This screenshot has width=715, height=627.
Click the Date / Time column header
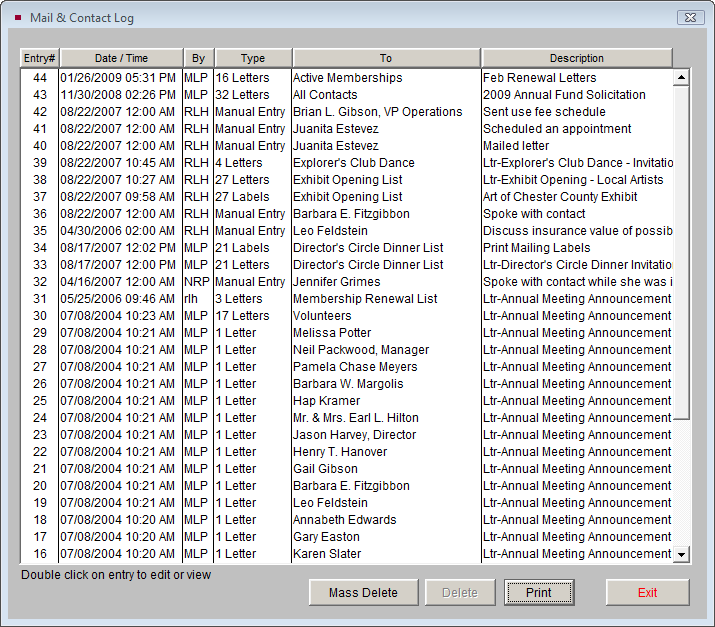click(x=121, y=58)
